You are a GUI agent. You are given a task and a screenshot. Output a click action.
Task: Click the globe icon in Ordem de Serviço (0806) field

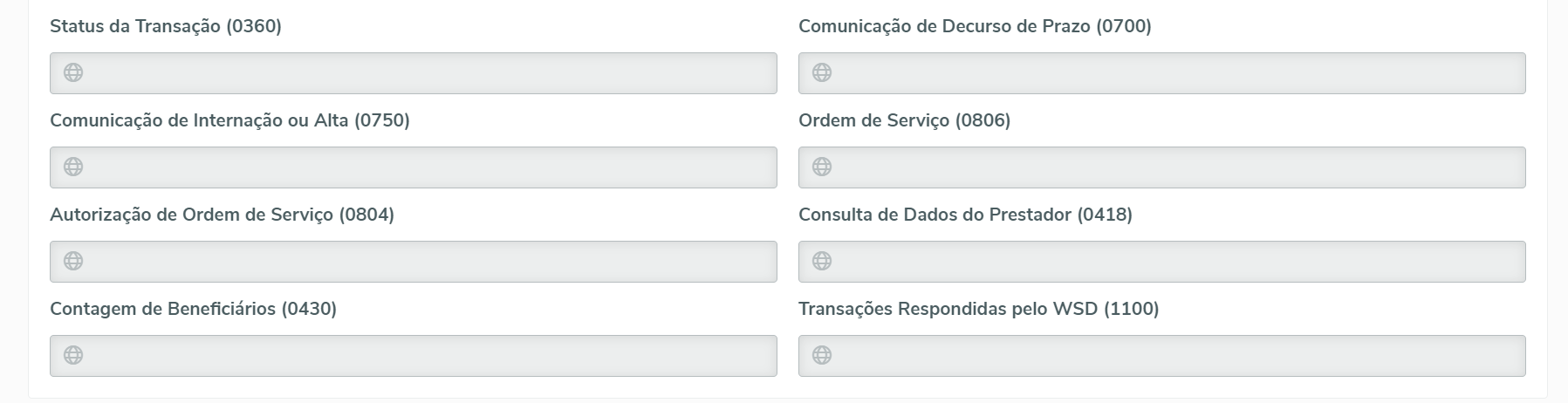[x=822, y=167]
